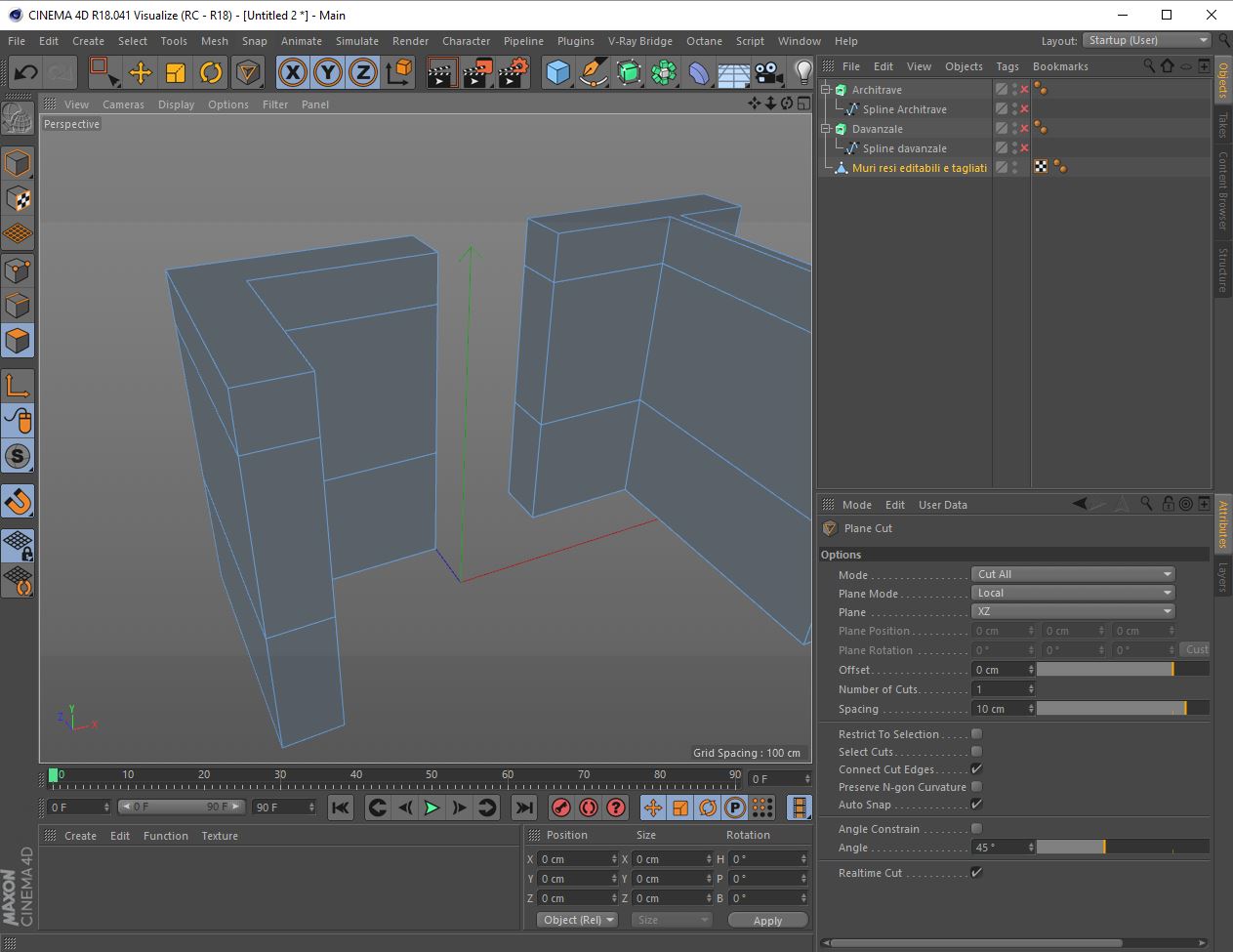This screenshot has width=1233, height=952.
Task: Click the coordinate system icon
Action: [x=398, y=72]
